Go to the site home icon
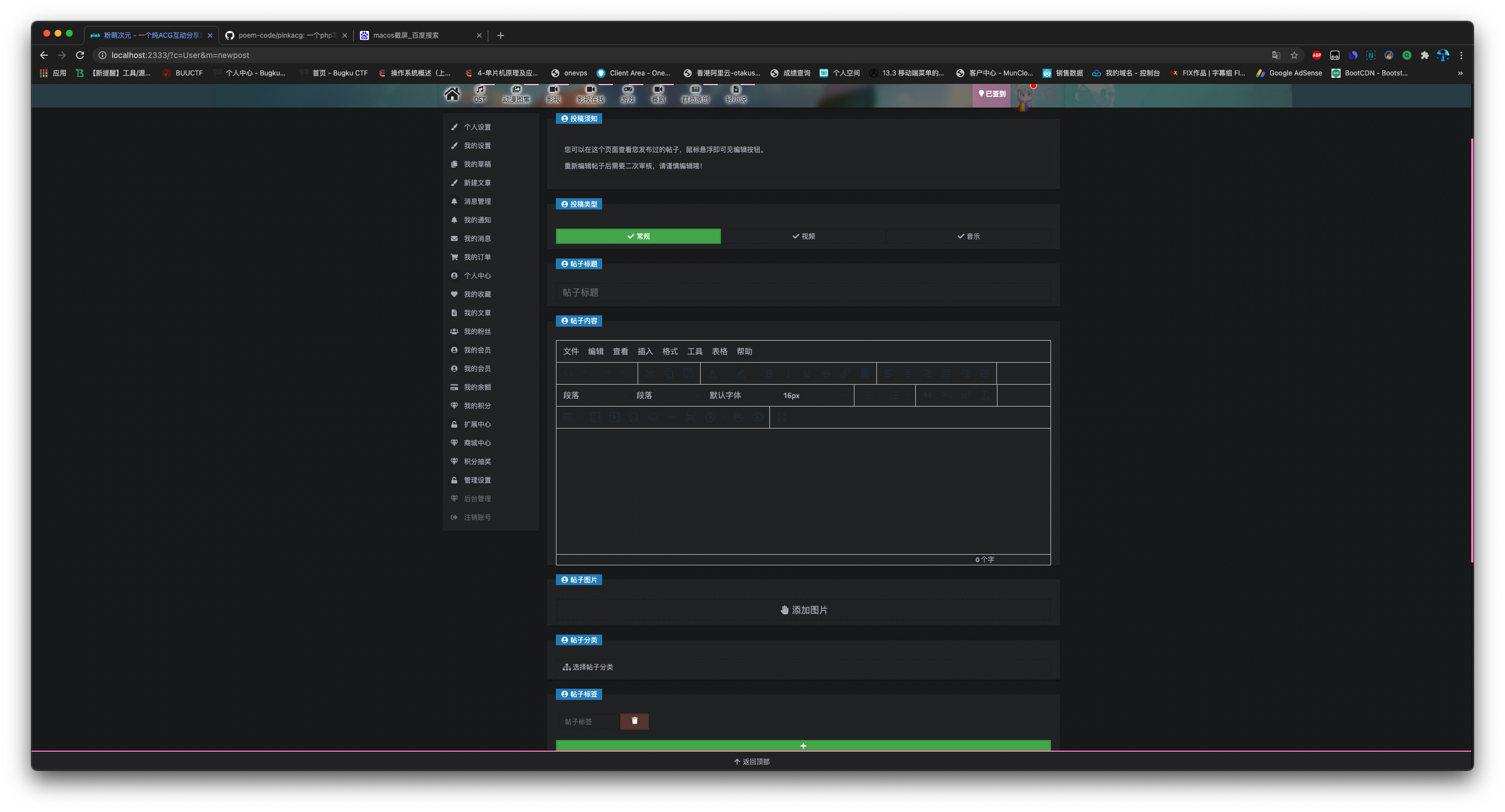Viewport: 1505px width, 812px height. coord(452,94)
